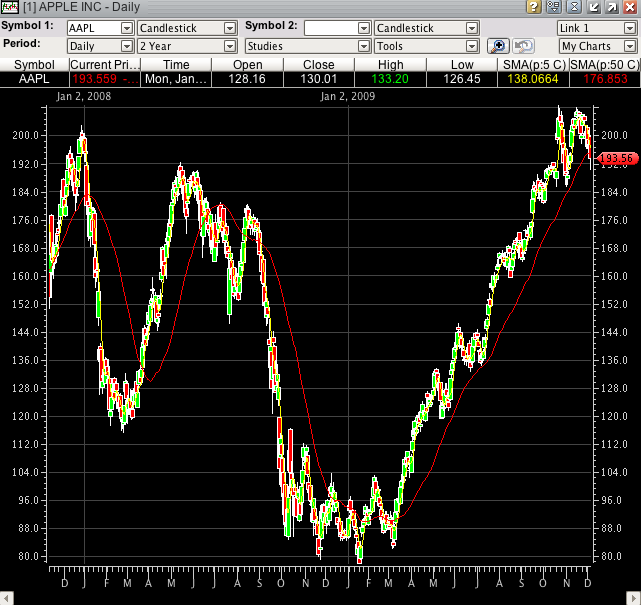Expand the Link 1 dropdown
The image size is (641, 605).
point(628,28)
